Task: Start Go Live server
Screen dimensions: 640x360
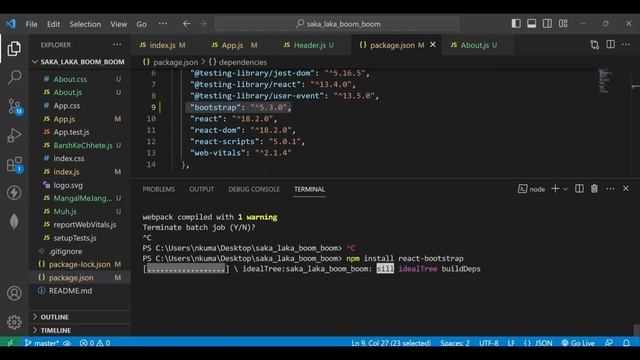Action: point(578,343)
